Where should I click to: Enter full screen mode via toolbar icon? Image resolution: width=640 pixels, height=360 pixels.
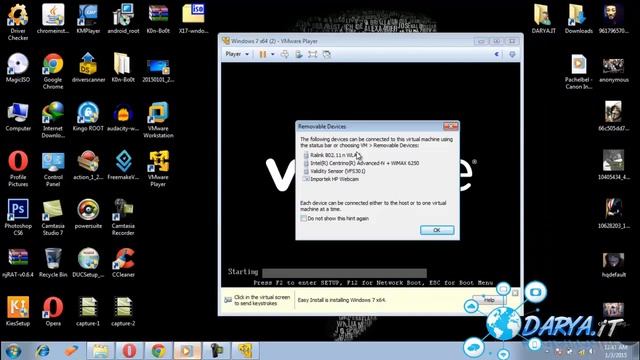pyautogui.click(x=313, y=54)
